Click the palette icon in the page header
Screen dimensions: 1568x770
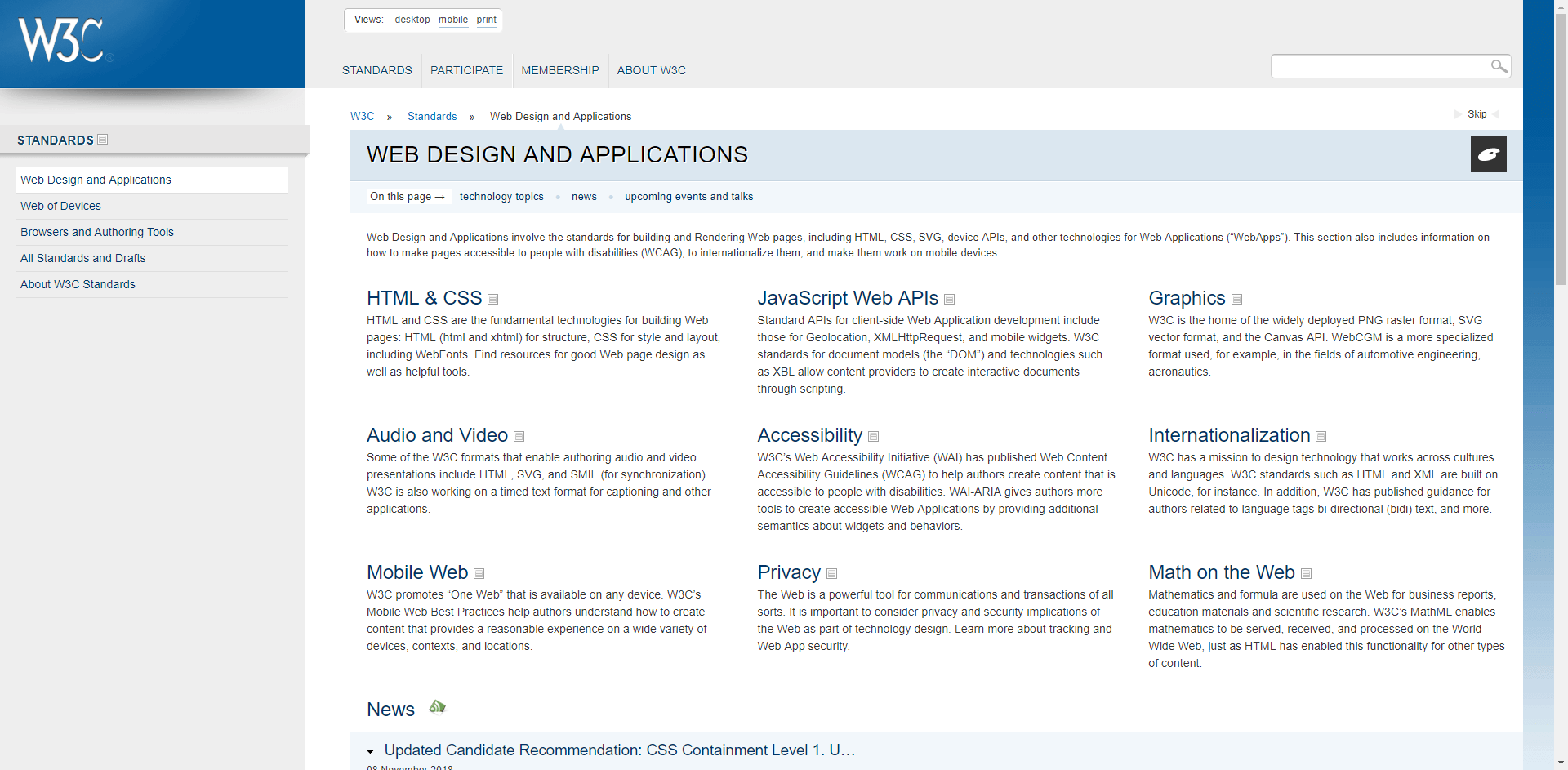[1488, 154]
